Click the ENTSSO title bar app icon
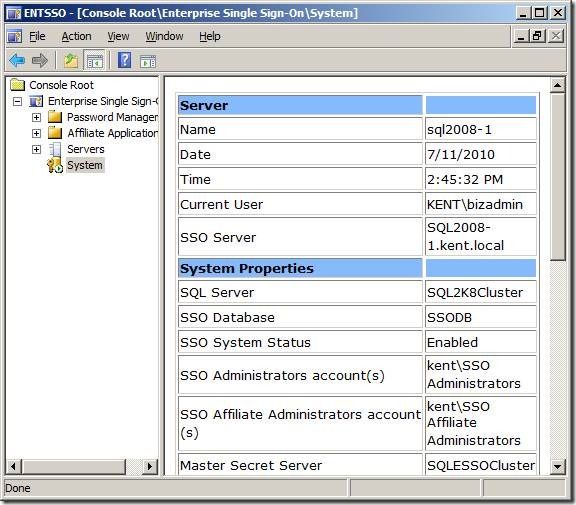Image resolution: width=576 pixels, height=505 pixels. (x=14, y=13)
